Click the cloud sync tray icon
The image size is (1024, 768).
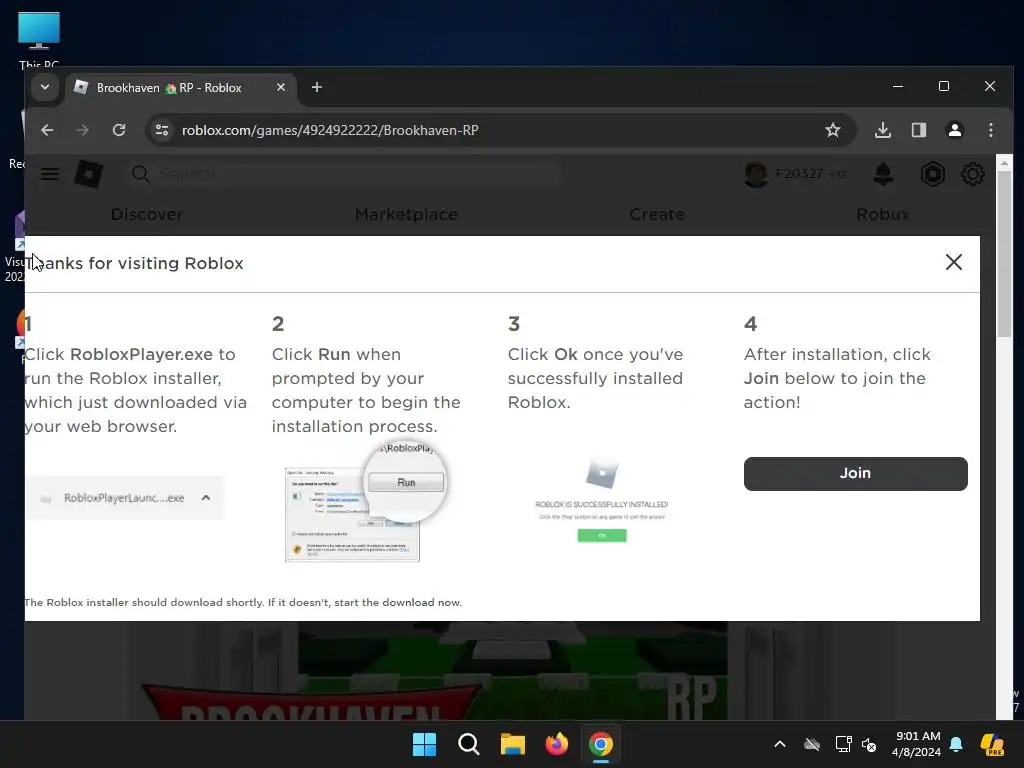coord(812,744)
